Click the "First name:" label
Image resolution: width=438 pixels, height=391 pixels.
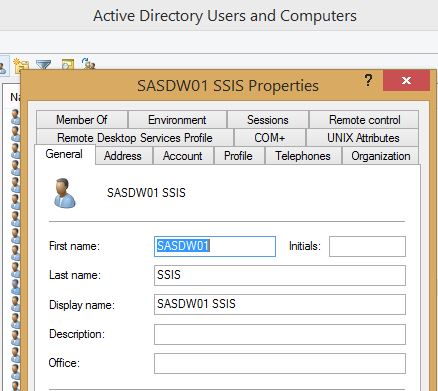click(x=75, y=246)
